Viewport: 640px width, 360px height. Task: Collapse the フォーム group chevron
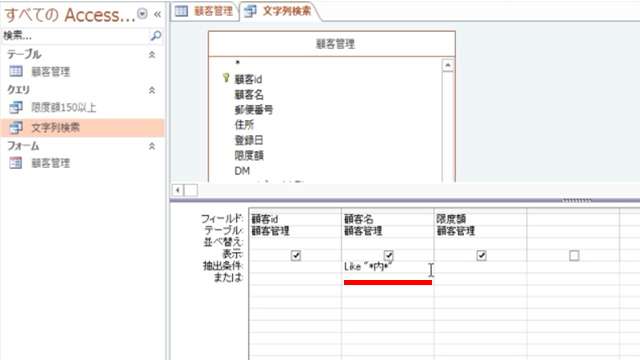coord(152,146)
